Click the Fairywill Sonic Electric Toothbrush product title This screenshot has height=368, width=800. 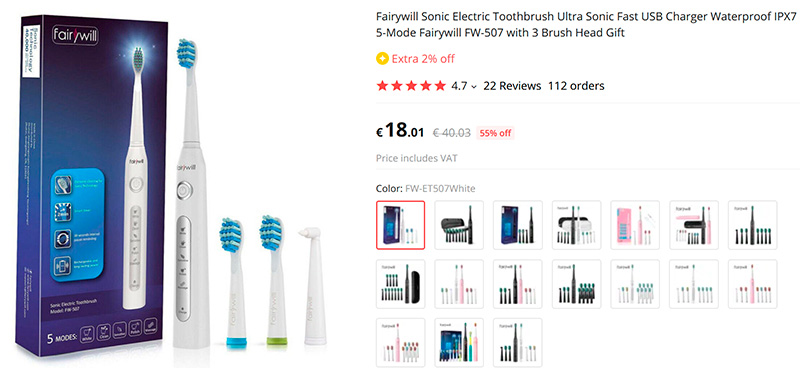pos(586,25)
